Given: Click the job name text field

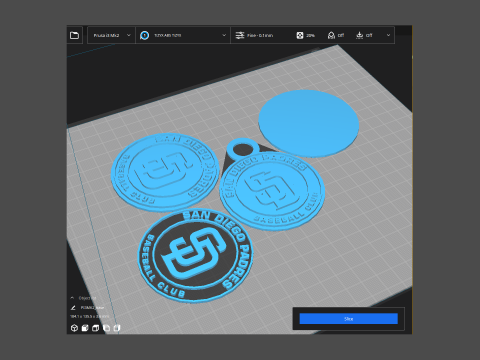Looking at the screenshot, I should click(92, 307).
